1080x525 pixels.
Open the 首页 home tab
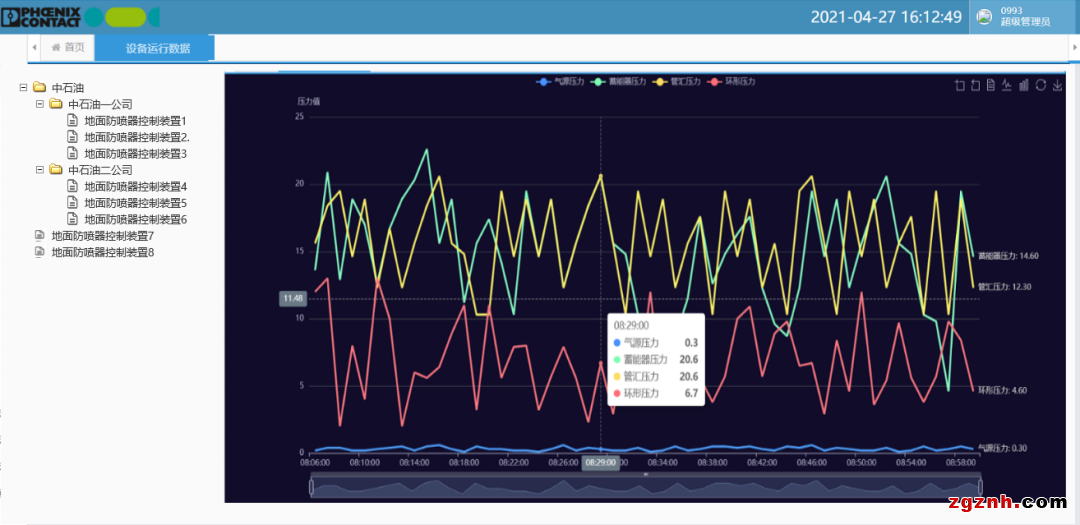[x=68, y=48]
